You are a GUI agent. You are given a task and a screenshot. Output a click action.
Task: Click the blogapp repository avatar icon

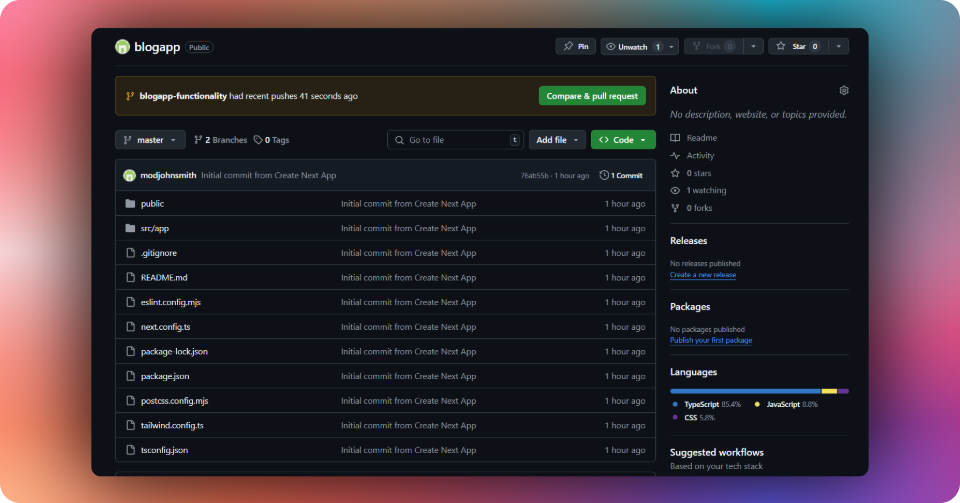122,47
